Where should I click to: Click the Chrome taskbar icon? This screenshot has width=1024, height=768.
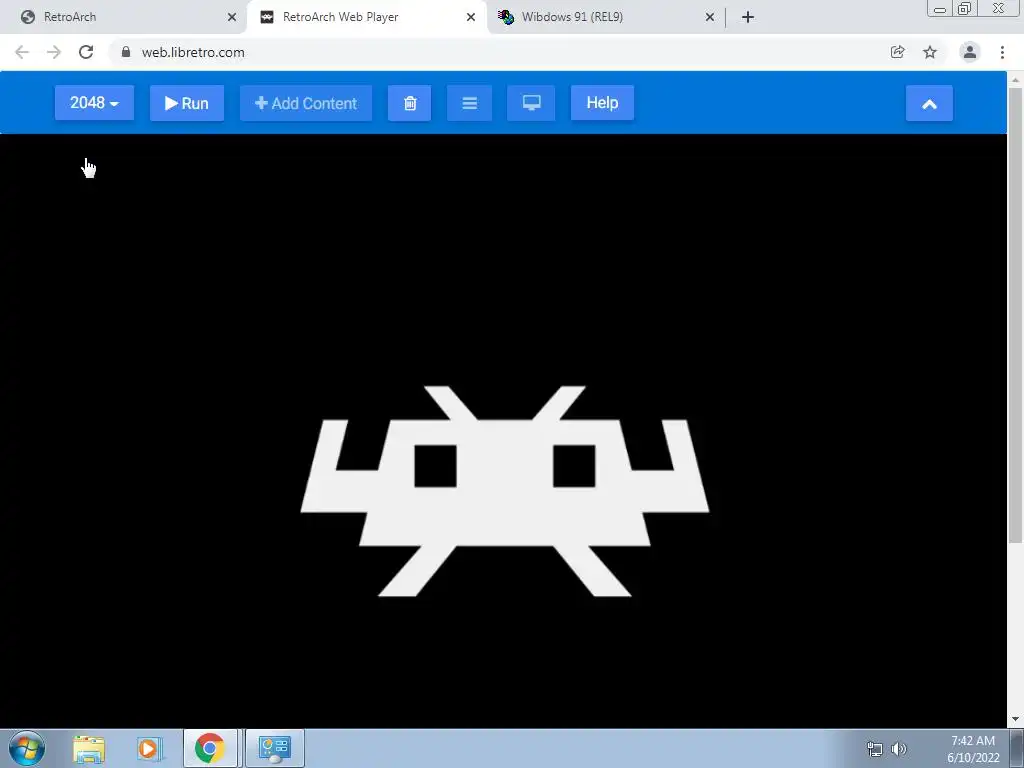pos(210,748)
